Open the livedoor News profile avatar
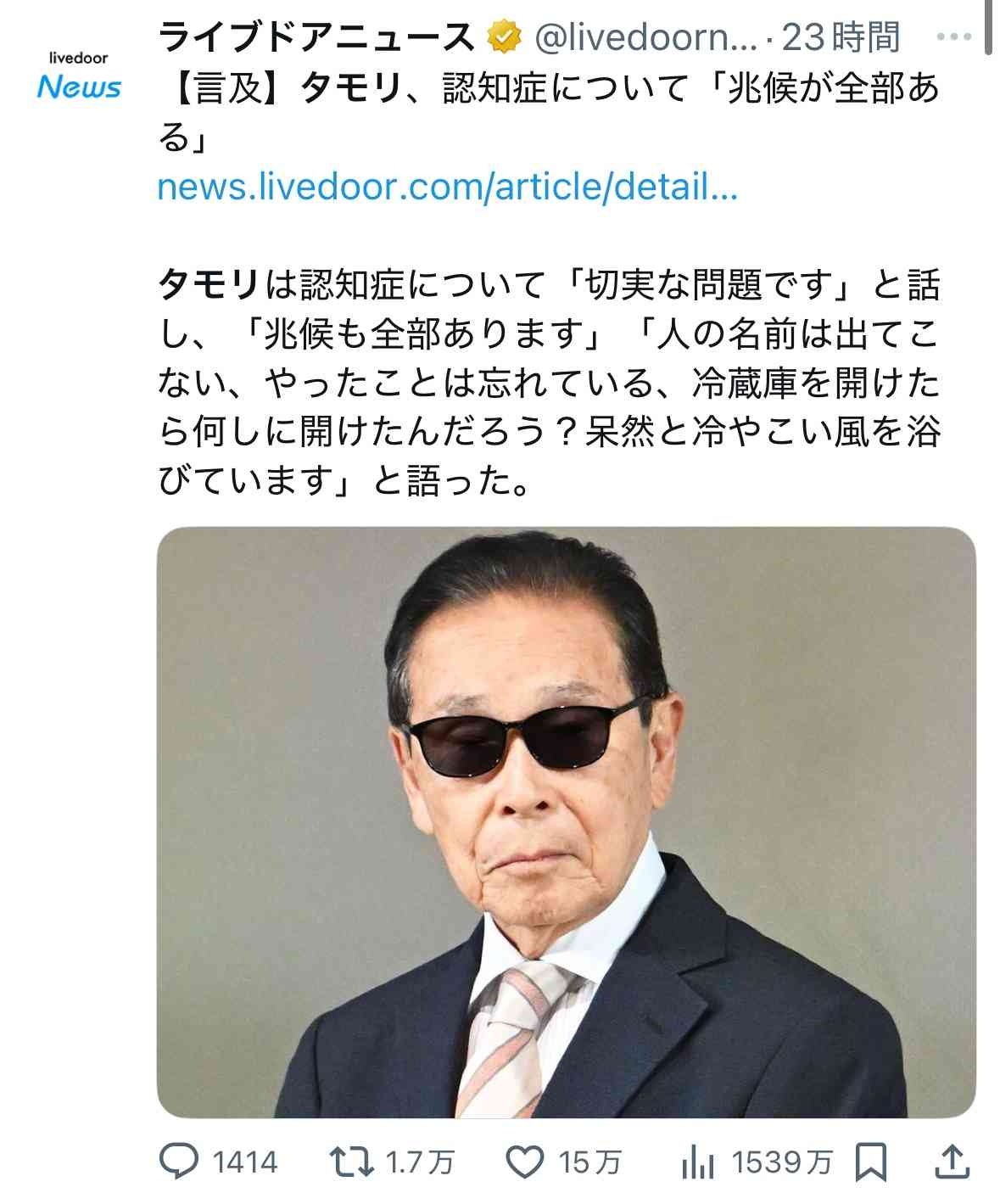 tap(79, 76)
